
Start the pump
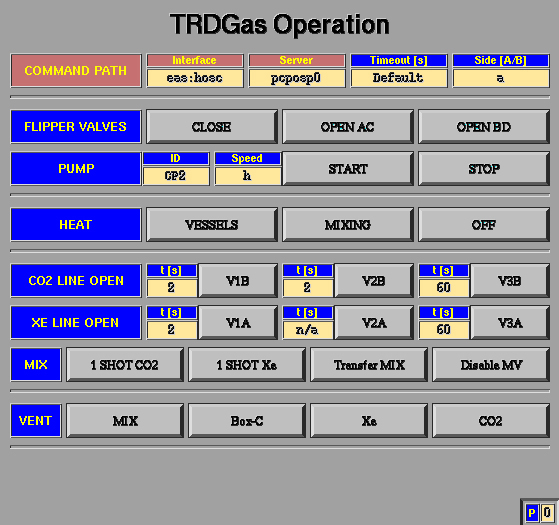click(x=348, y=169)
